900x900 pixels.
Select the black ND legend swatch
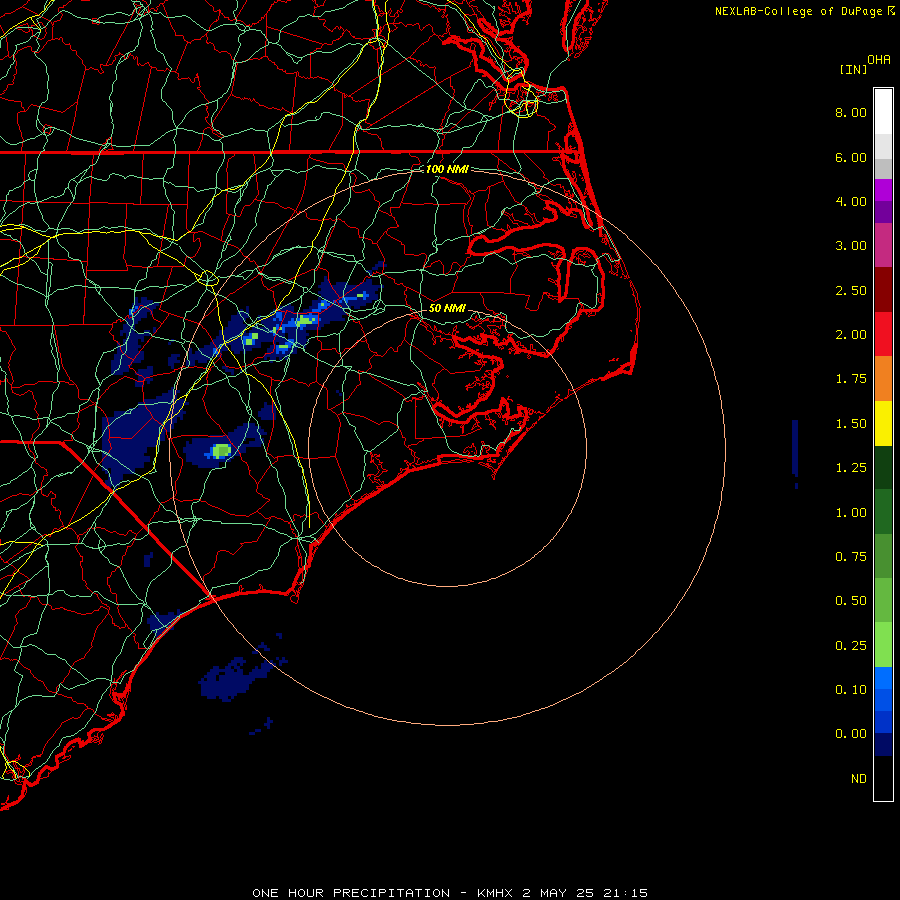[883, 778]
